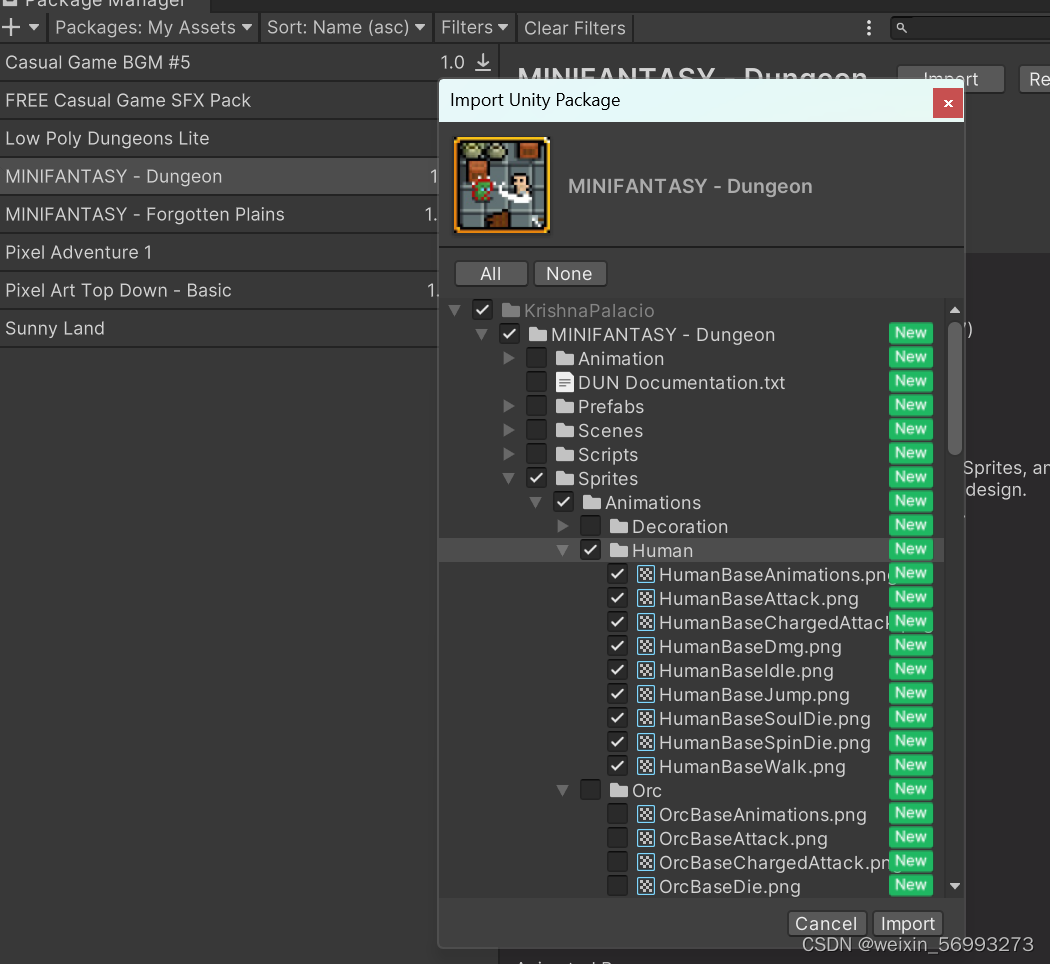Check the Scenes folder checkbox
The width and height of the screenshot is (1050, 964).
(536, 430)
